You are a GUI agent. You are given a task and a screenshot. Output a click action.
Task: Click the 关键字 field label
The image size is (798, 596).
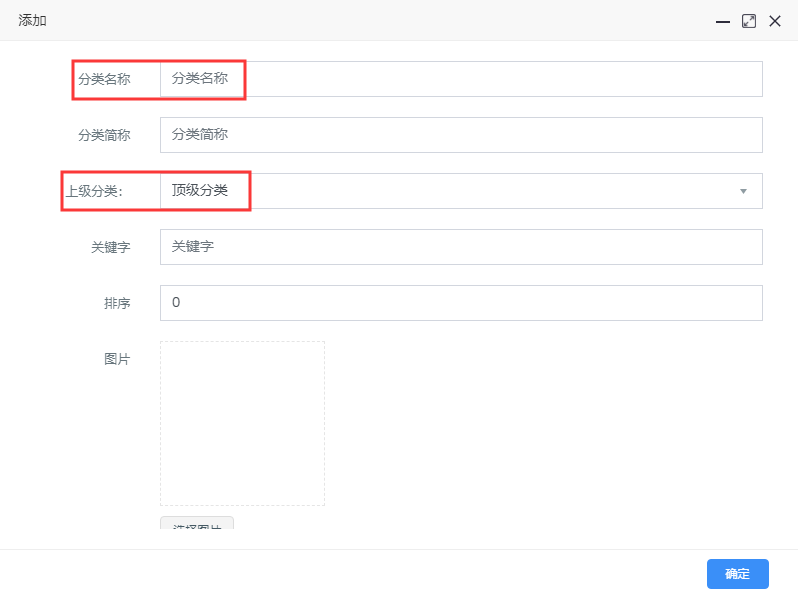click(x=110, y=247)
